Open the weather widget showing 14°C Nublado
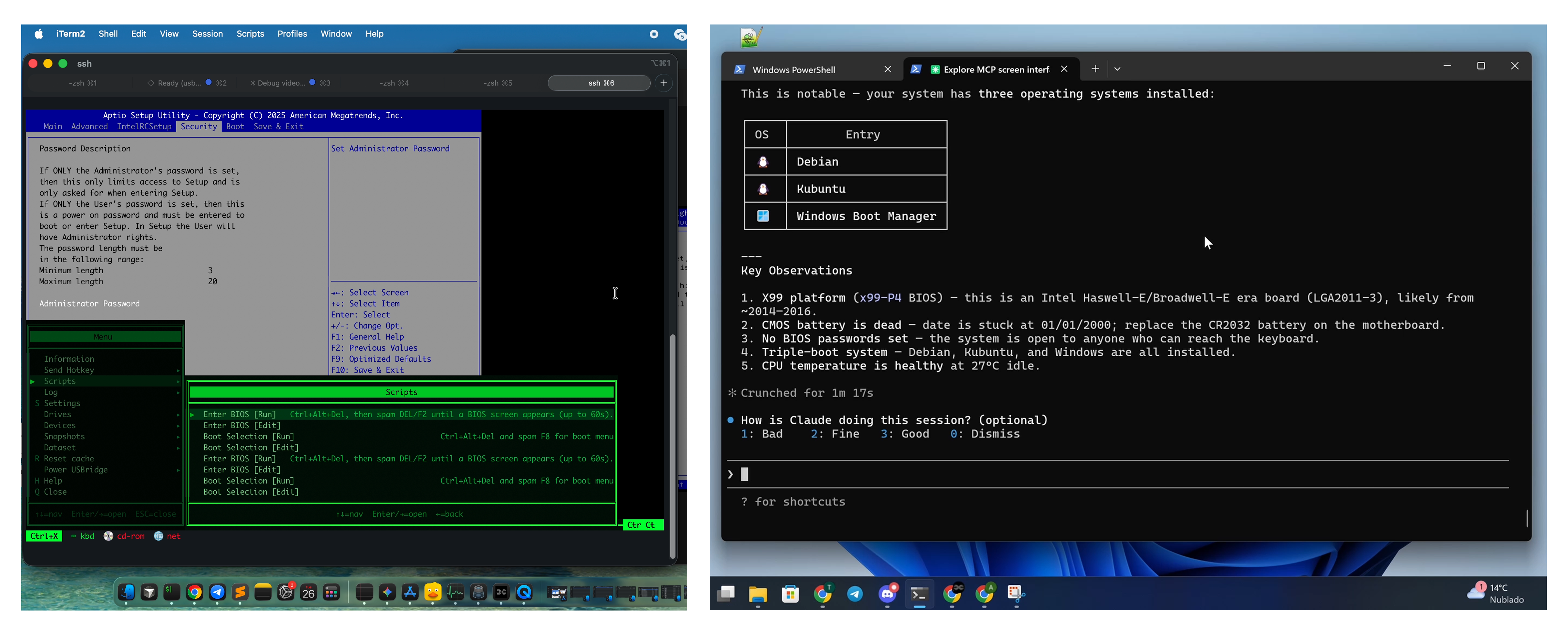The height and width of the screenshot is (635, 1568). [1496, 593]
